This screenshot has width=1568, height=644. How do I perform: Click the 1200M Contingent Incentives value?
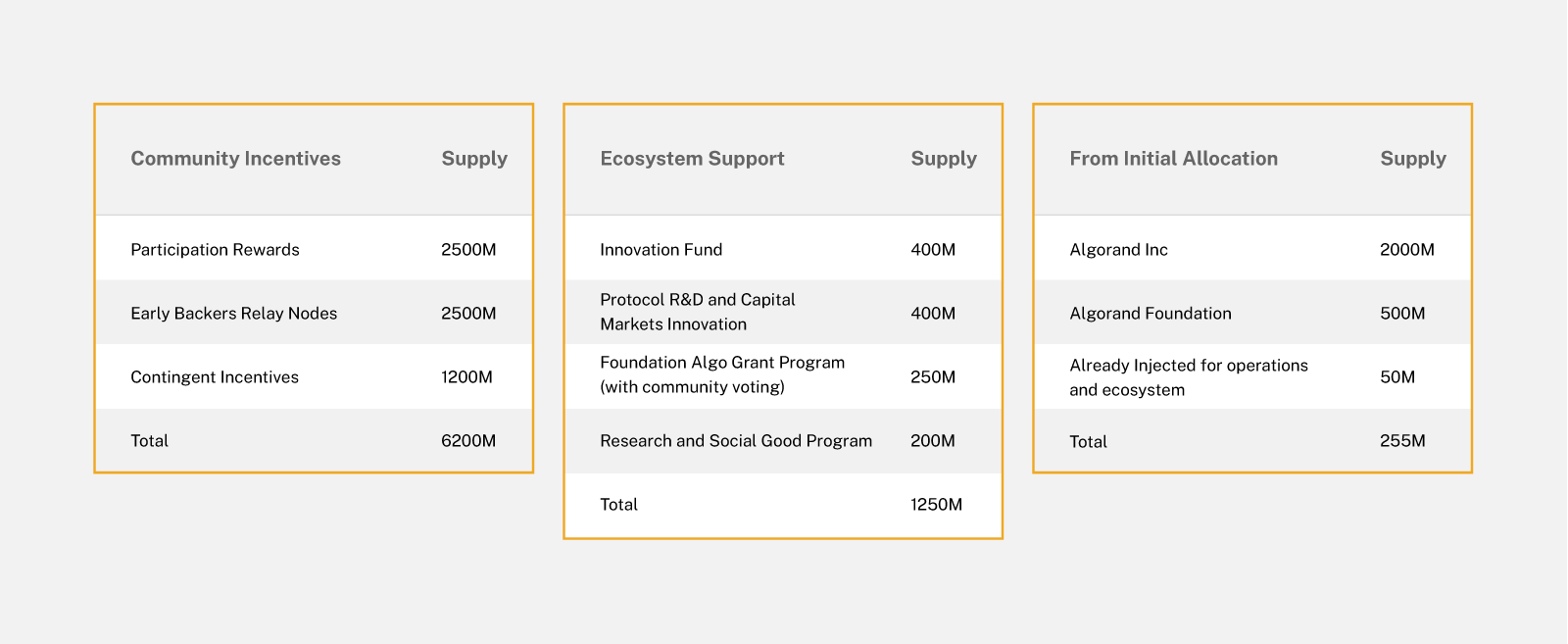(x=466, y=377)
